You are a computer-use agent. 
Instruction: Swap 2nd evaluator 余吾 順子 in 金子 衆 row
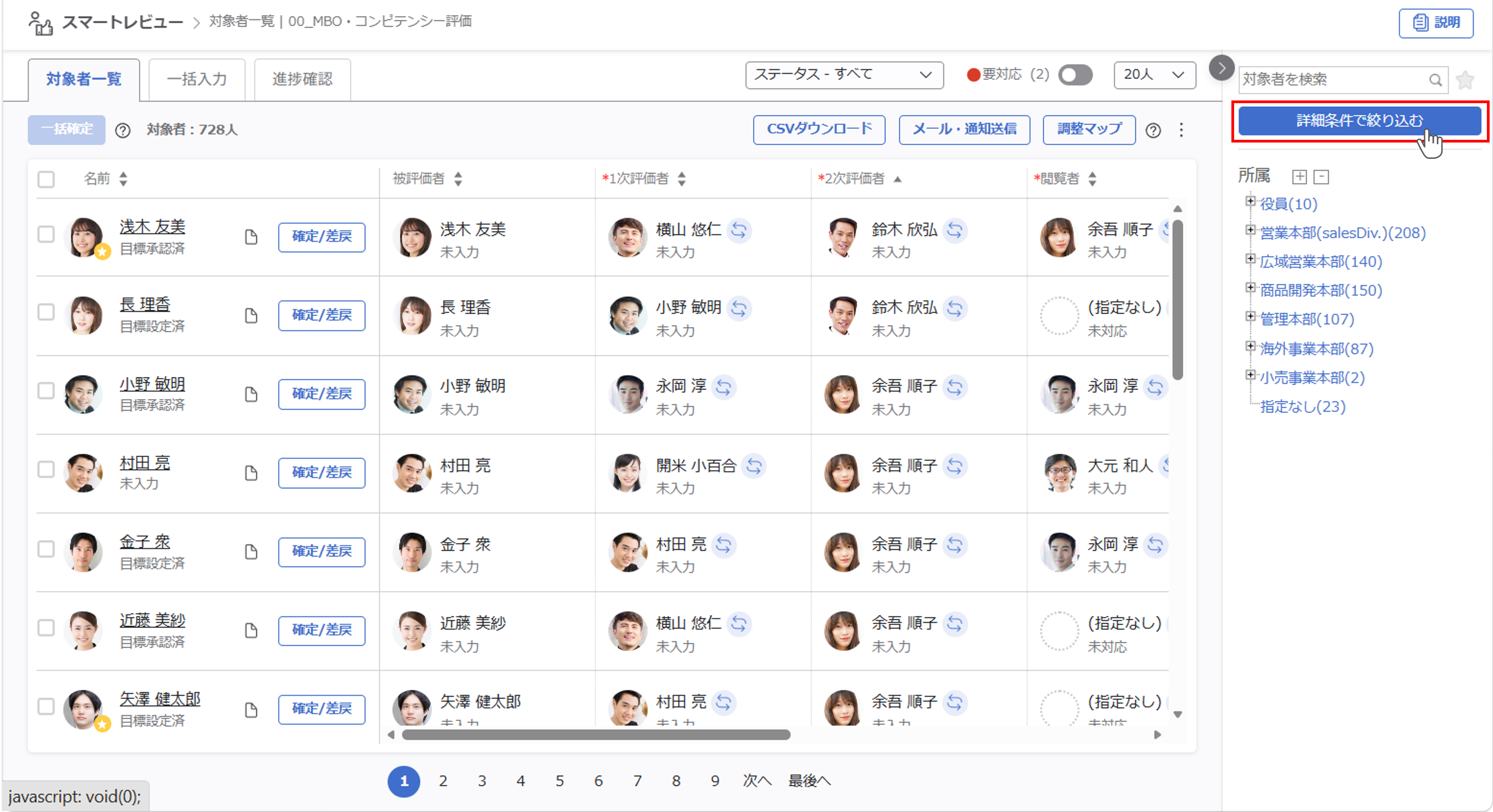[x=955, y=545]
